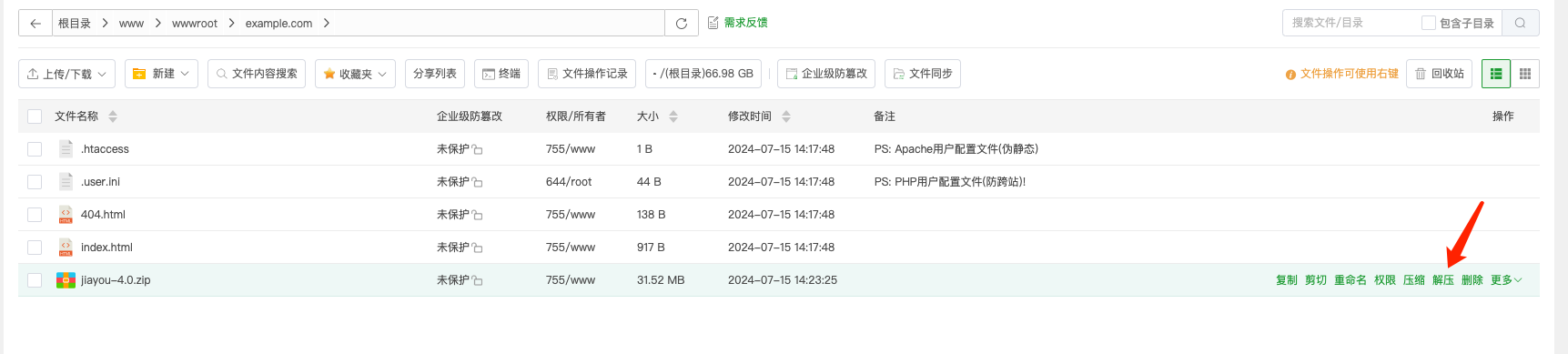Enable 包含子目录 include subdirectories checkbox
This screenshot has width=1568, height=354.
tap(1429, 23)
